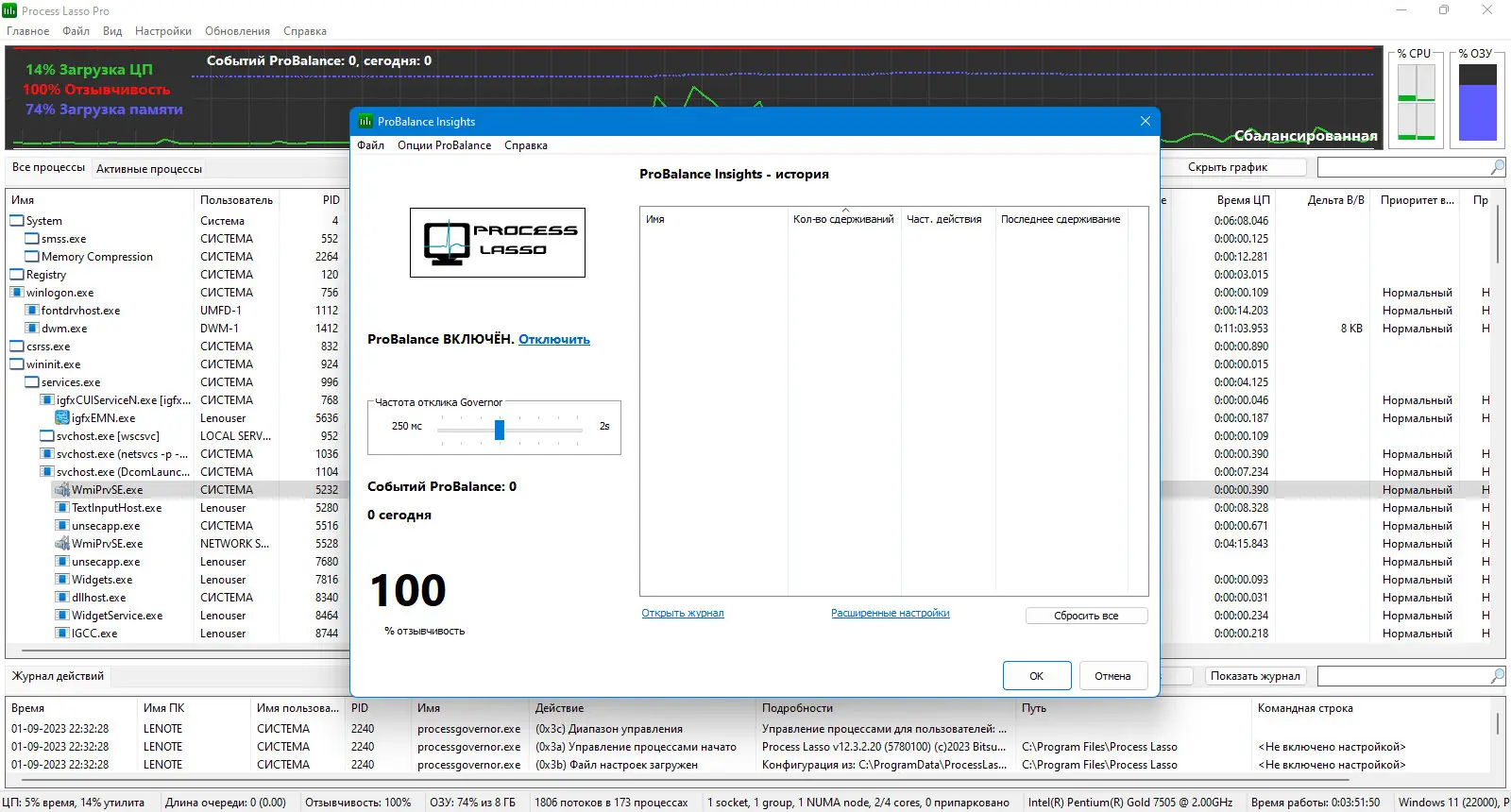This screenshot has height=812, width=1511.
Task: Click the dllhost.exe process icon
Action: tap(62, 598)
